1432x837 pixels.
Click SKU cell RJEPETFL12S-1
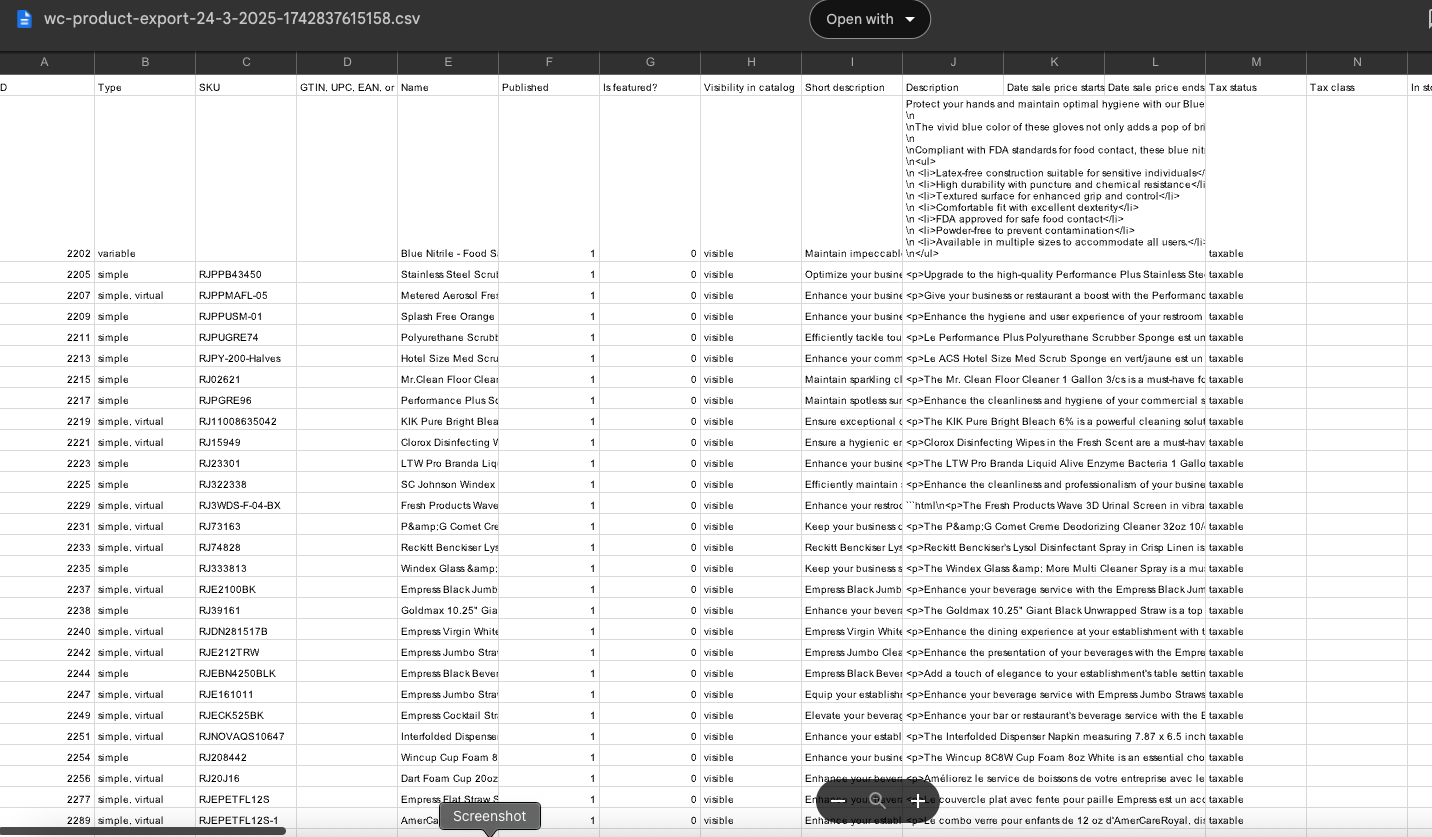click(246, 820)
